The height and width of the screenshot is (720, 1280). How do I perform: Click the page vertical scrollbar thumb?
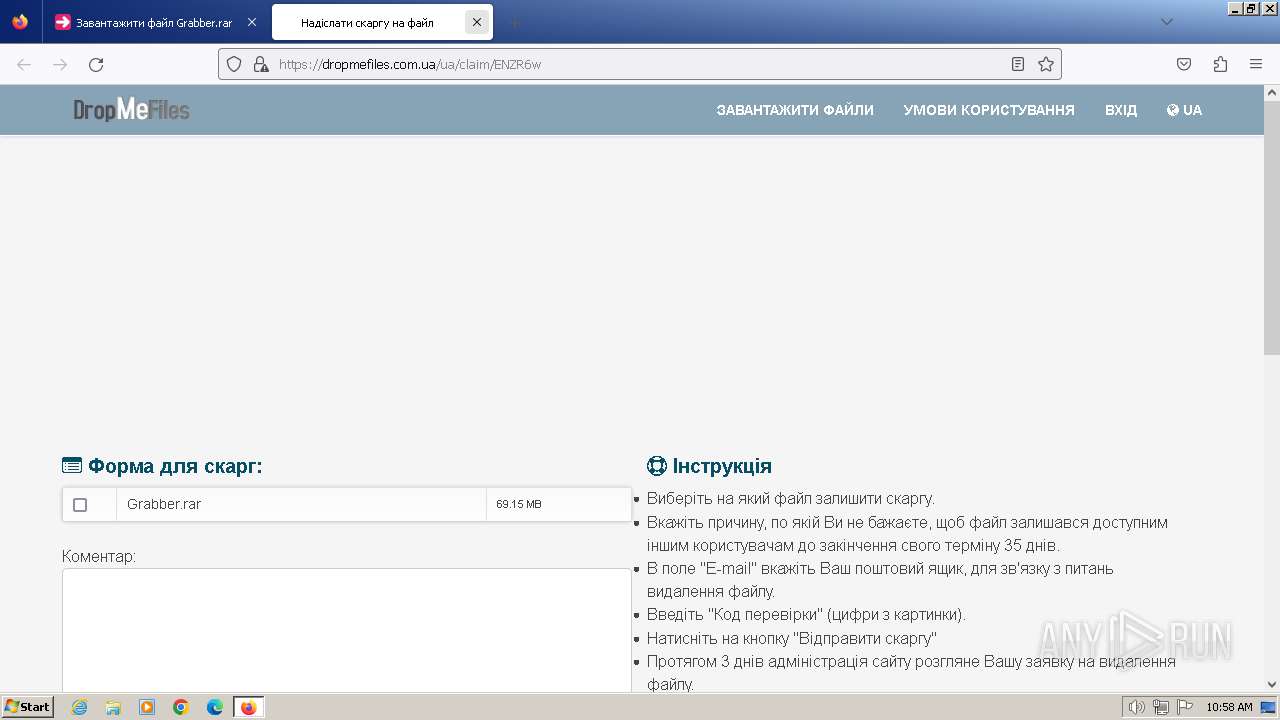(1272, 228)
